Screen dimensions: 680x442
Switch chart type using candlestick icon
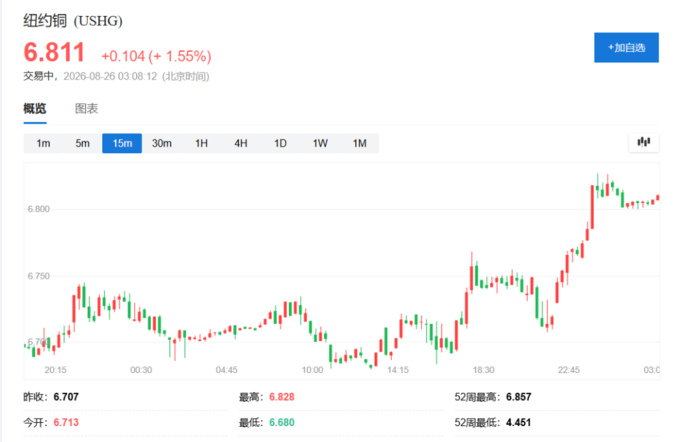click(644, 142)
